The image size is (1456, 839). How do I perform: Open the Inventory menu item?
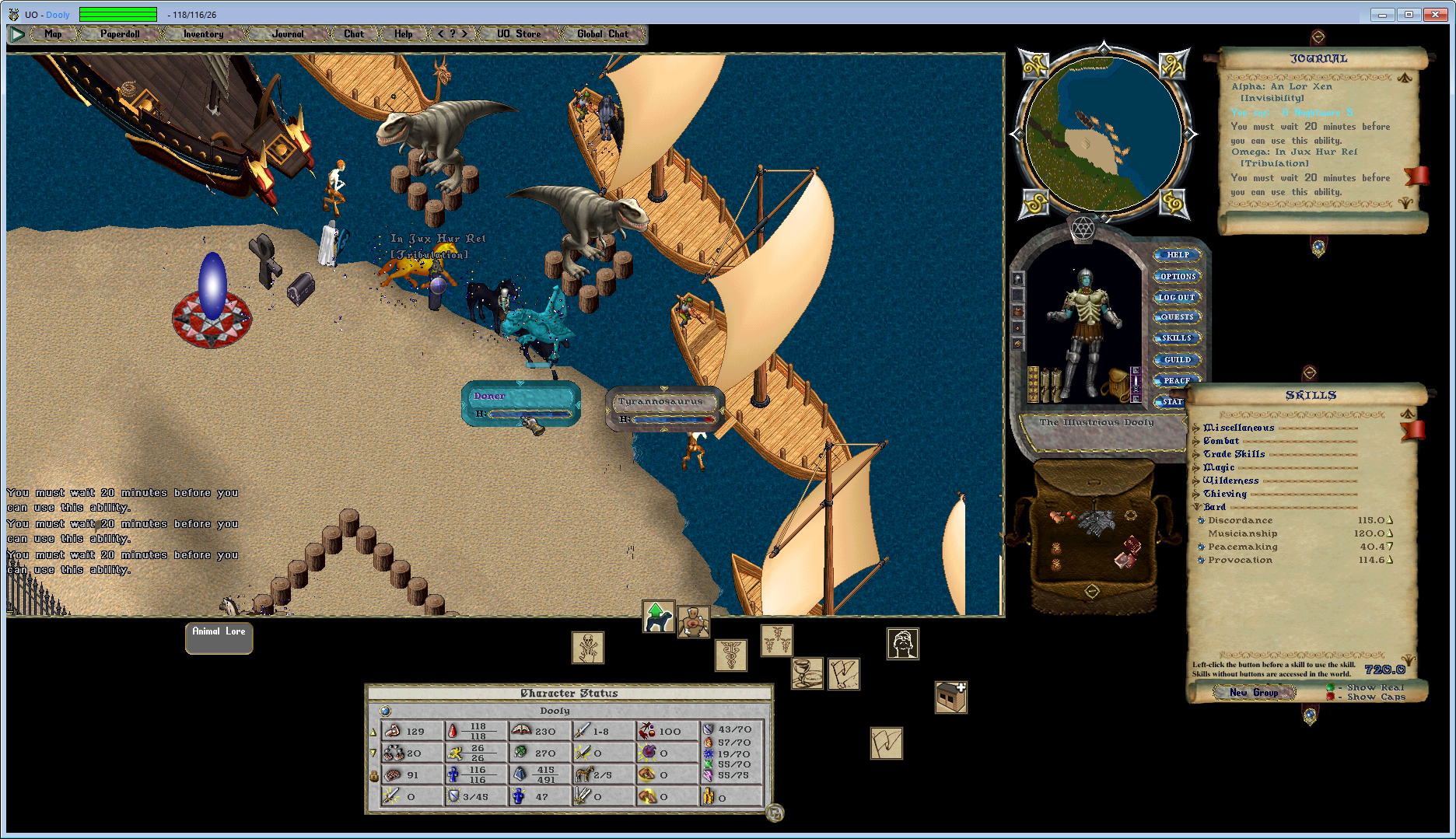pyautogui.click(x=203, y=34)
